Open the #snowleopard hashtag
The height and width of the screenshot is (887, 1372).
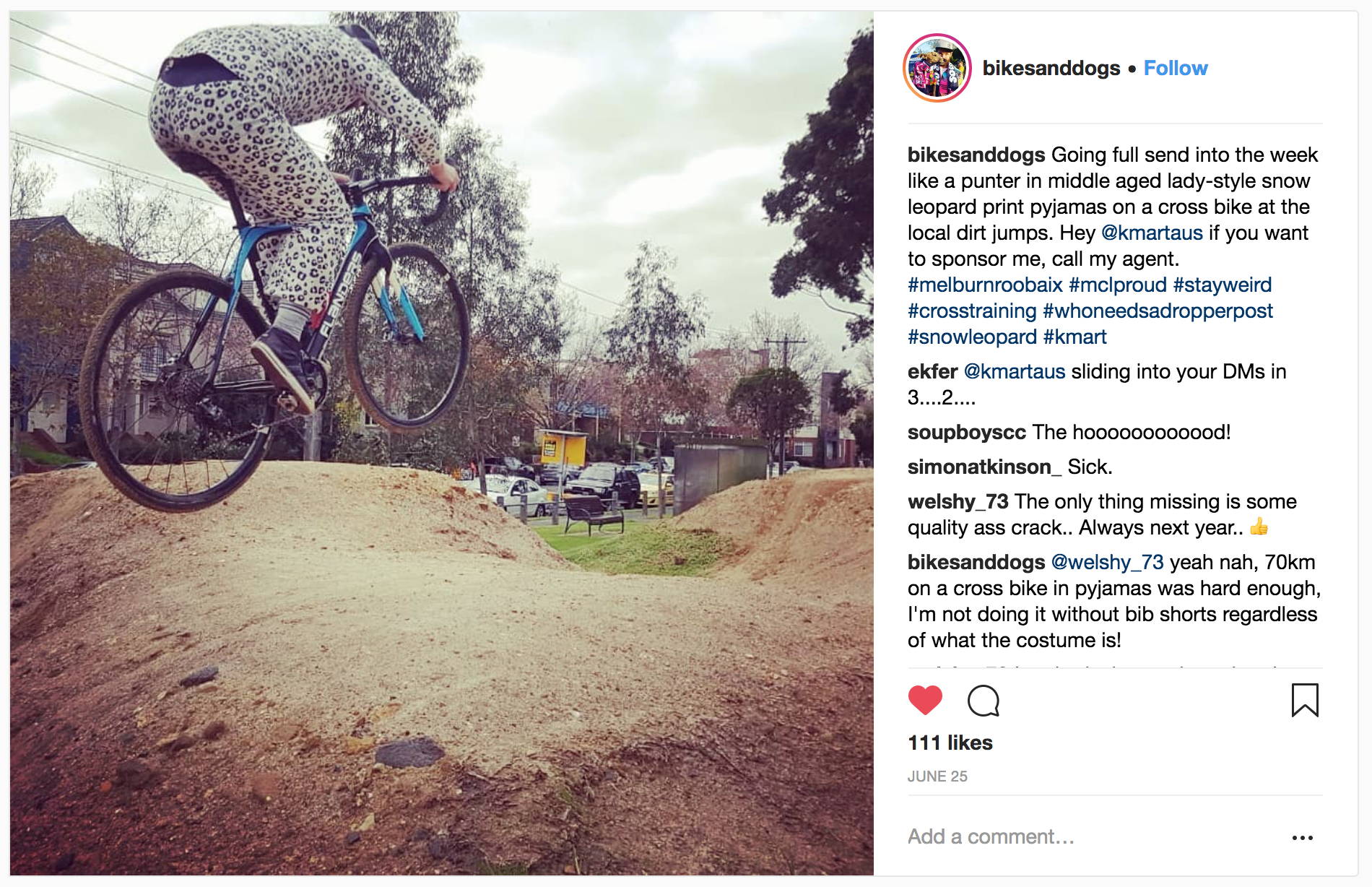click(x=972, y=337)
